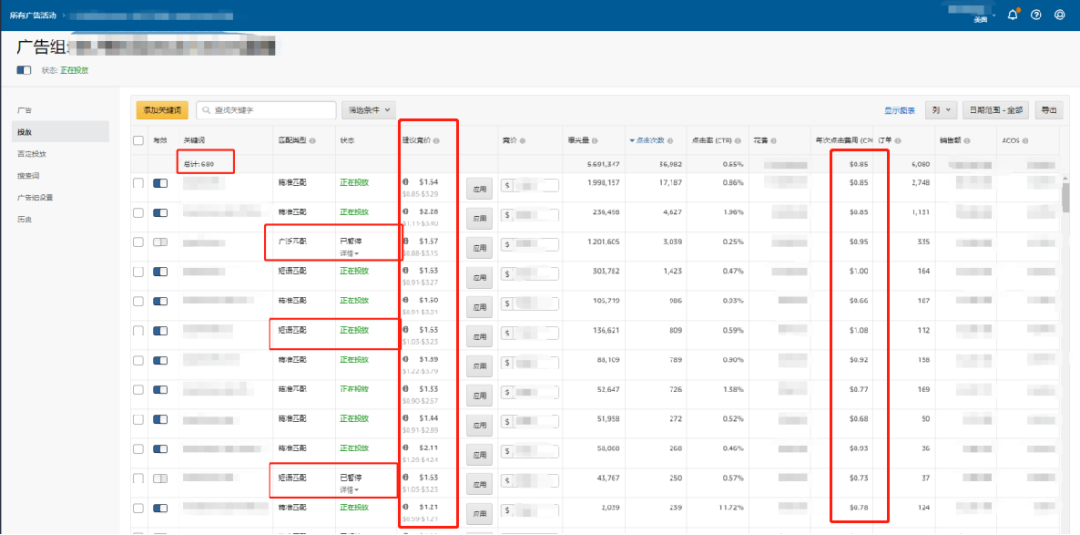Open the 筛选条件 filter dropdown

pyautogui.click(x=369, y=110)
